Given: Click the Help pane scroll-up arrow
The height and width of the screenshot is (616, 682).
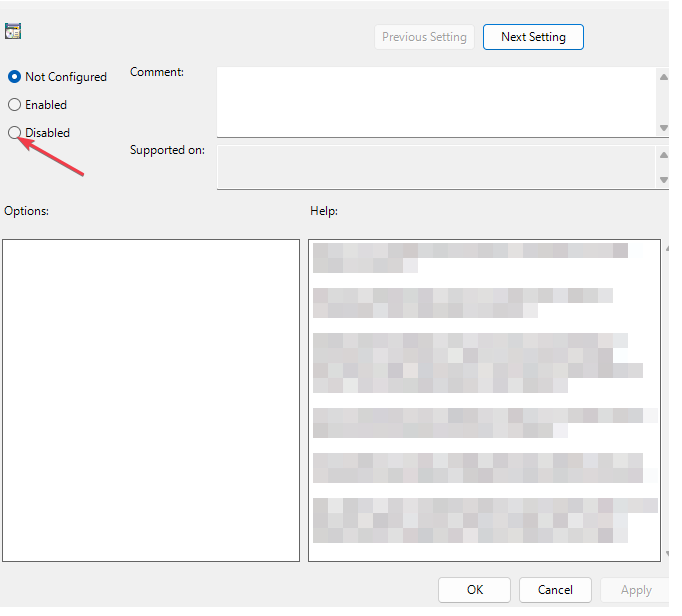Looking at the screenshot, I should [x=667, y=249].
